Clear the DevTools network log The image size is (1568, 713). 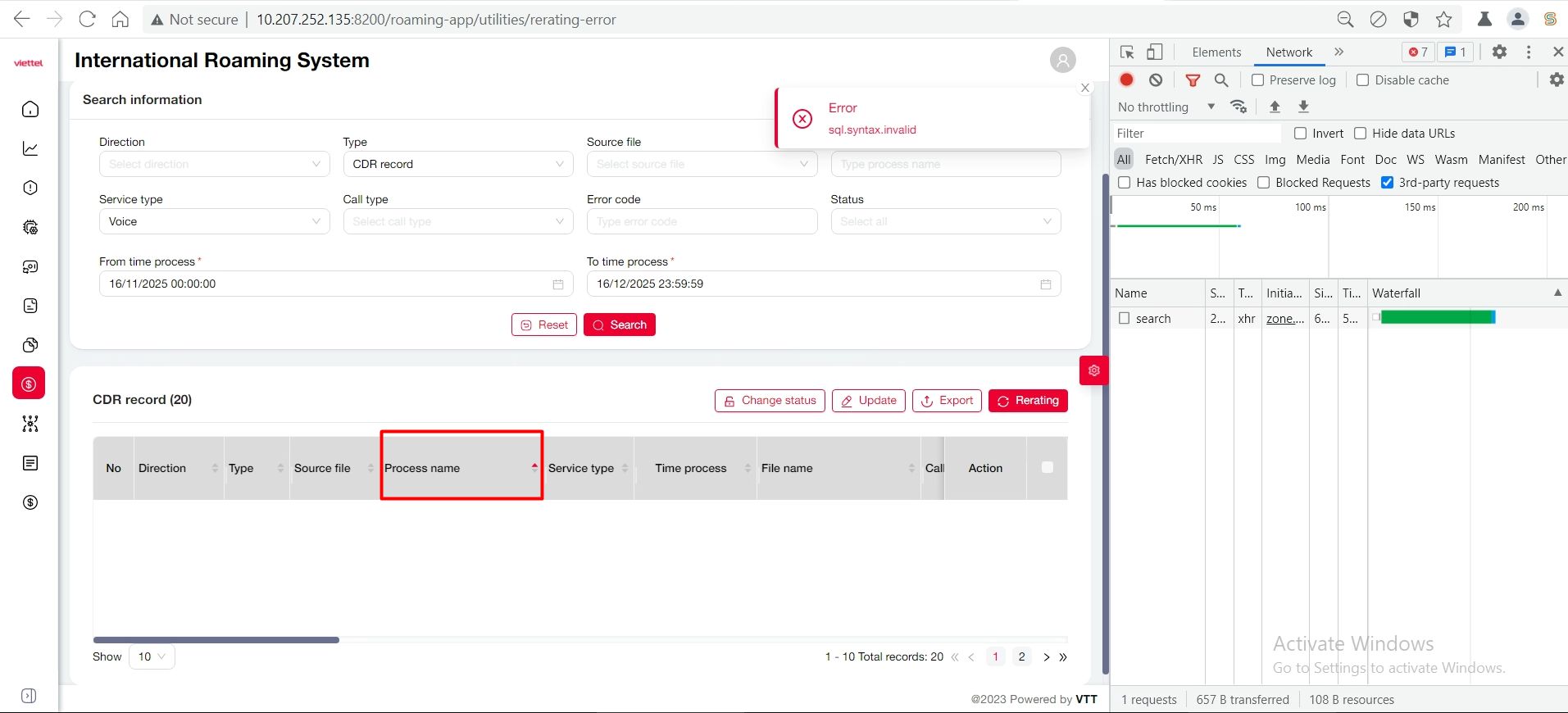click(x=1156, y=80)
